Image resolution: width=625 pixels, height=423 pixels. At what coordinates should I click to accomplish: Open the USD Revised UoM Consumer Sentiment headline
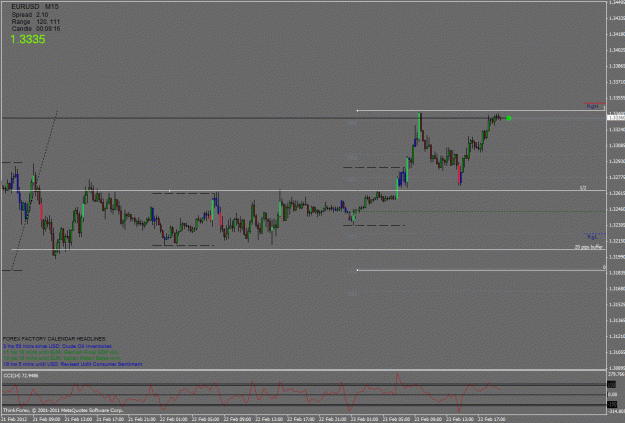coord(73,364)
